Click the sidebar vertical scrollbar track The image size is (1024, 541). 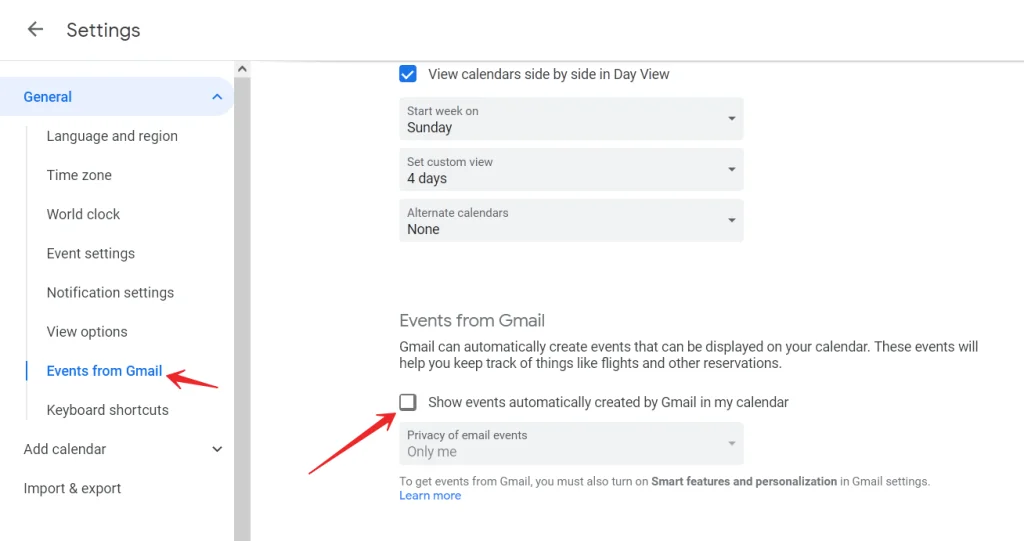click(x=242, y=308)
